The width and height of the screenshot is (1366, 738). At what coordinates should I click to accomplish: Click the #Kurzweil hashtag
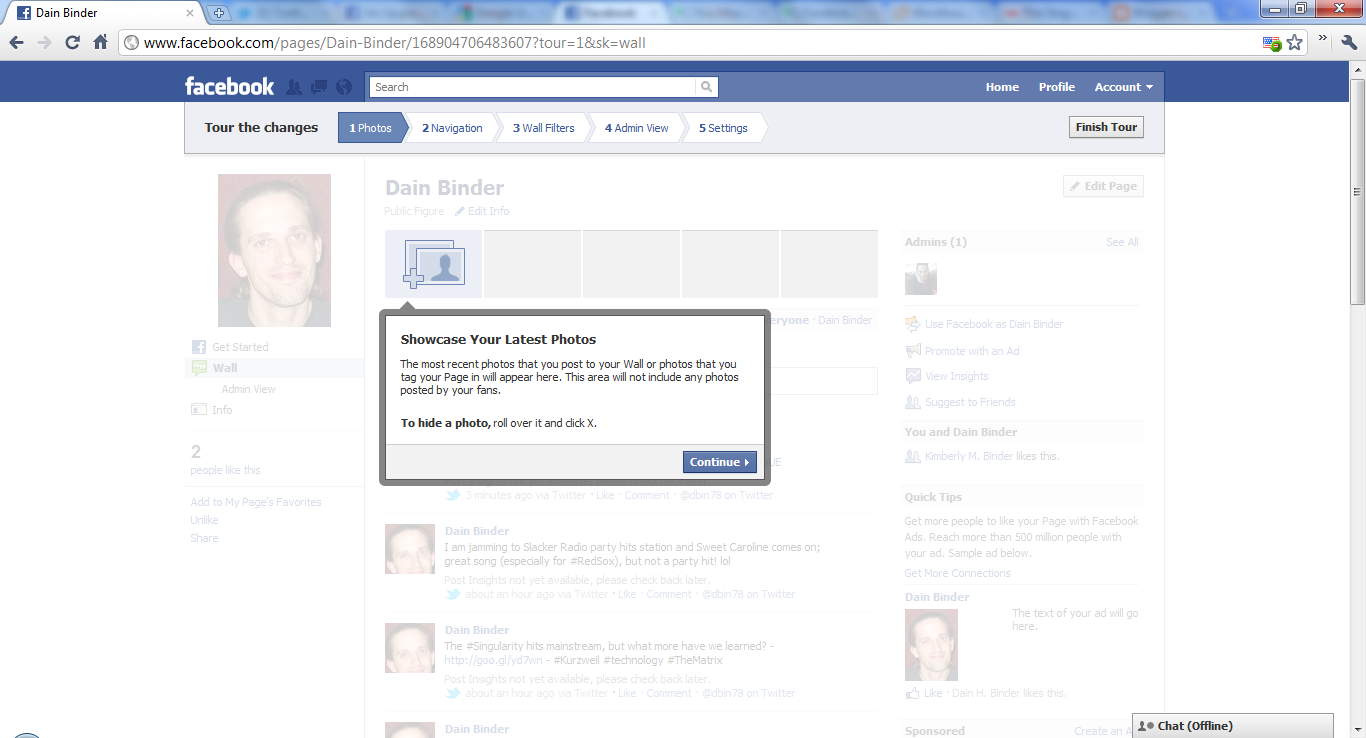[x=576, y=660]
